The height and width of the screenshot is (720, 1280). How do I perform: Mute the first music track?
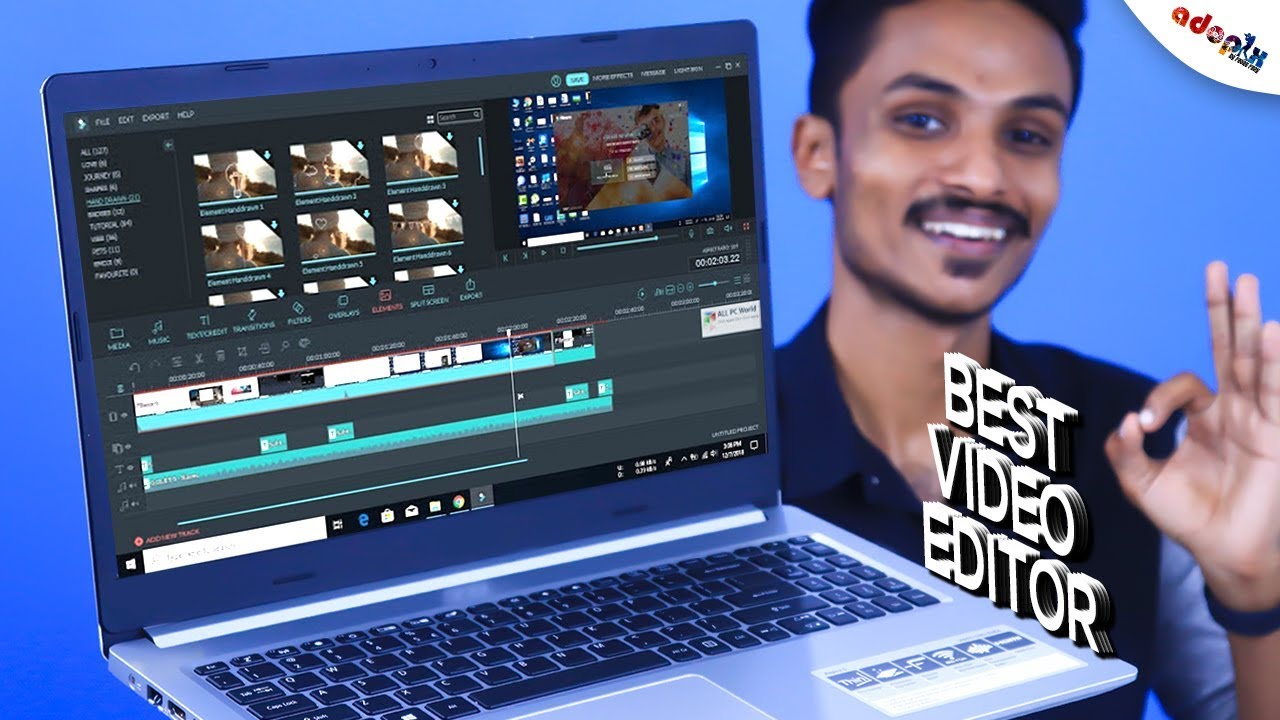[x=135, y=487]
